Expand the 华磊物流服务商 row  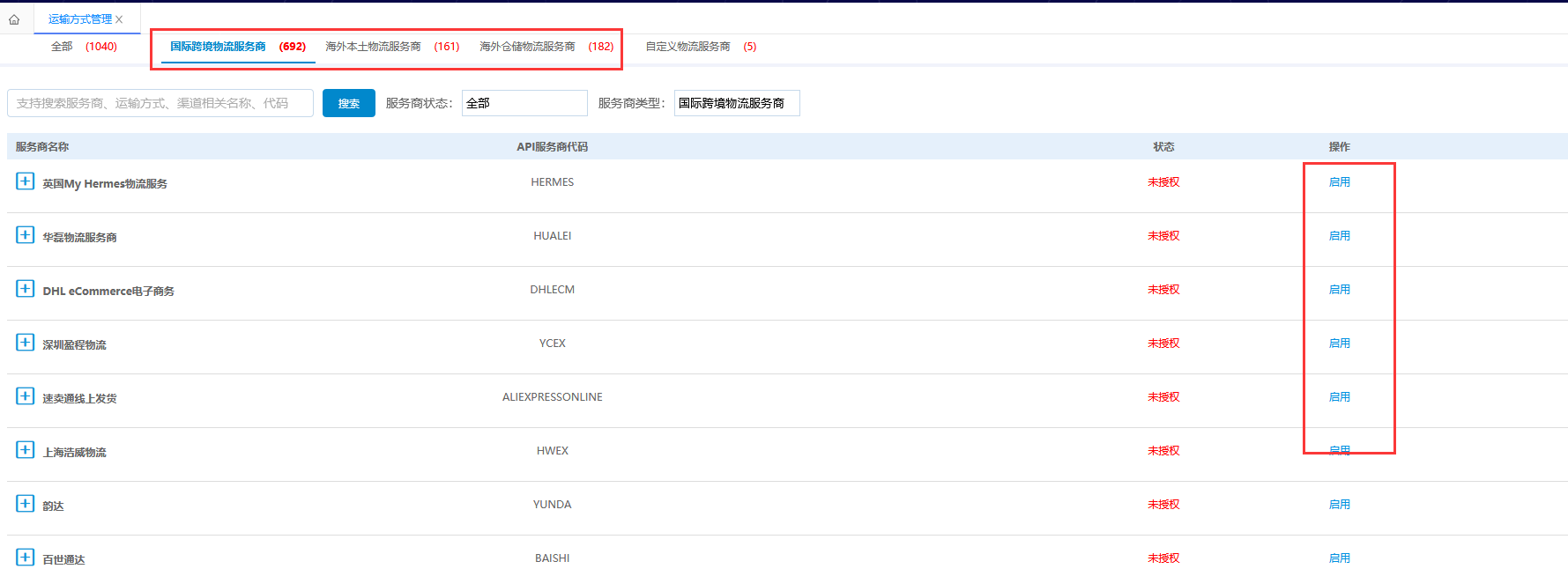point(25,235)
